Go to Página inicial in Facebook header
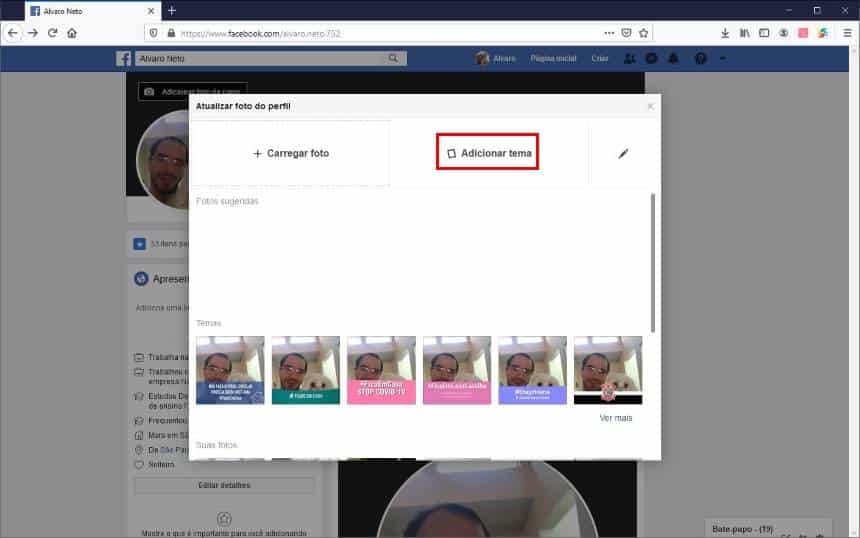 click(x=553, y=58)
